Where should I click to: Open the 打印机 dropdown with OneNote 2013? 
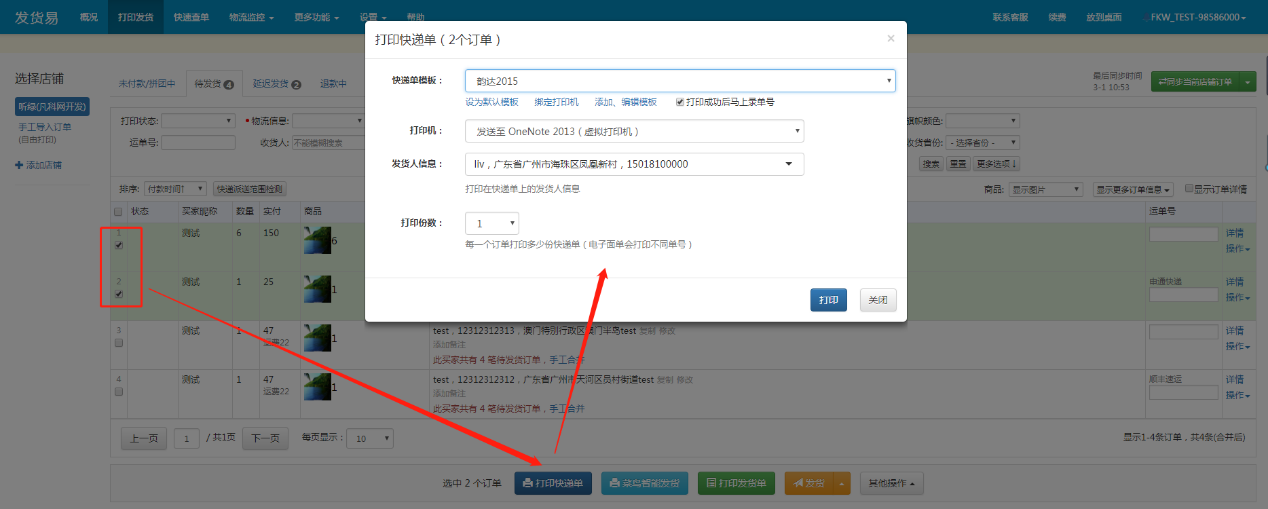tap(634, 131)
